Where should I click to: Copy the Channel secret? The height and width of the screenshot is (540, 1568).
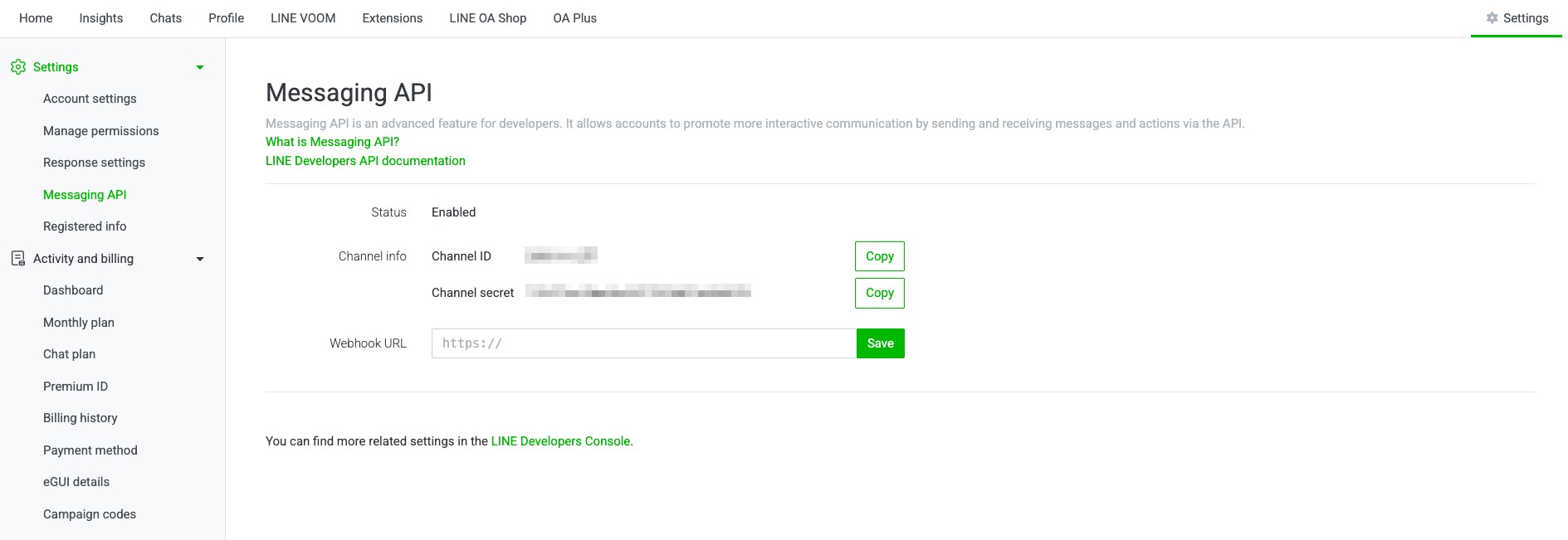880,293
